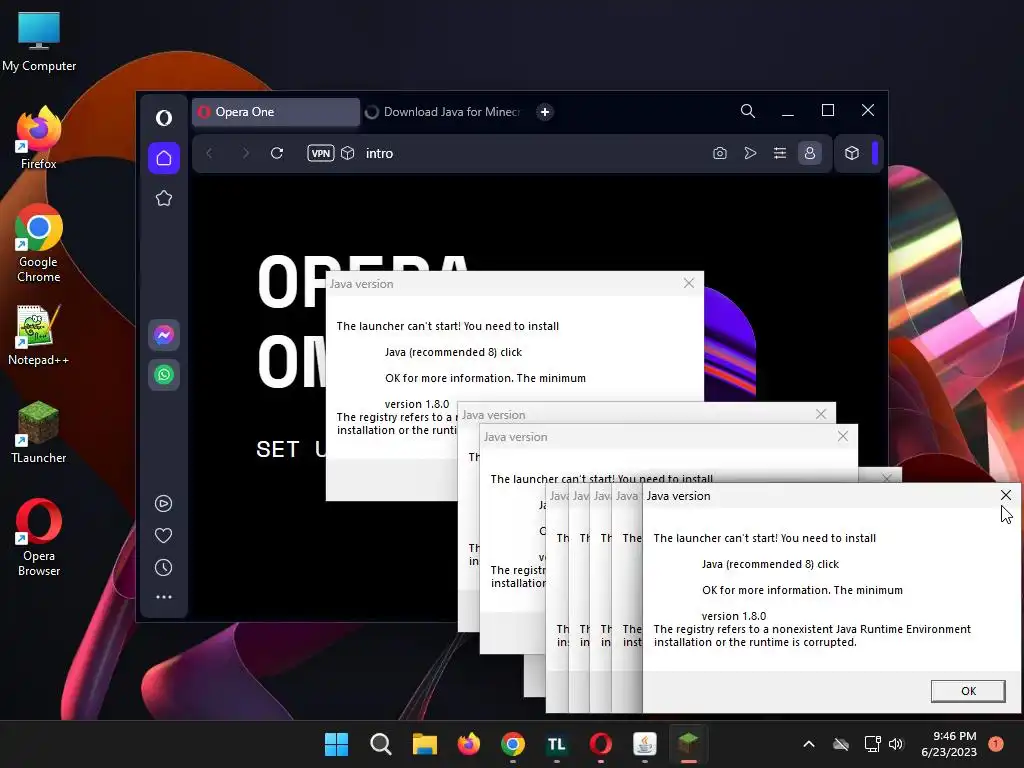Open Opera Browser desktop shortcut

point(39,537)
